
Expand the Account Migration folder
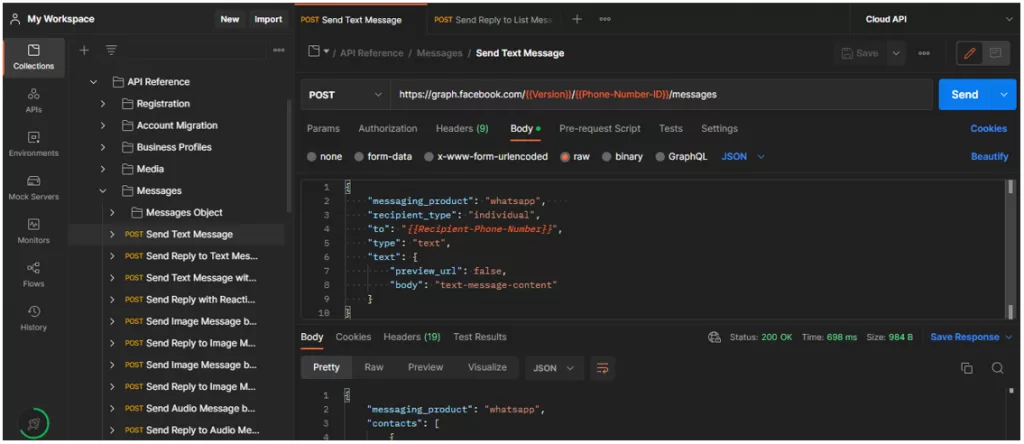coord(103,125)
